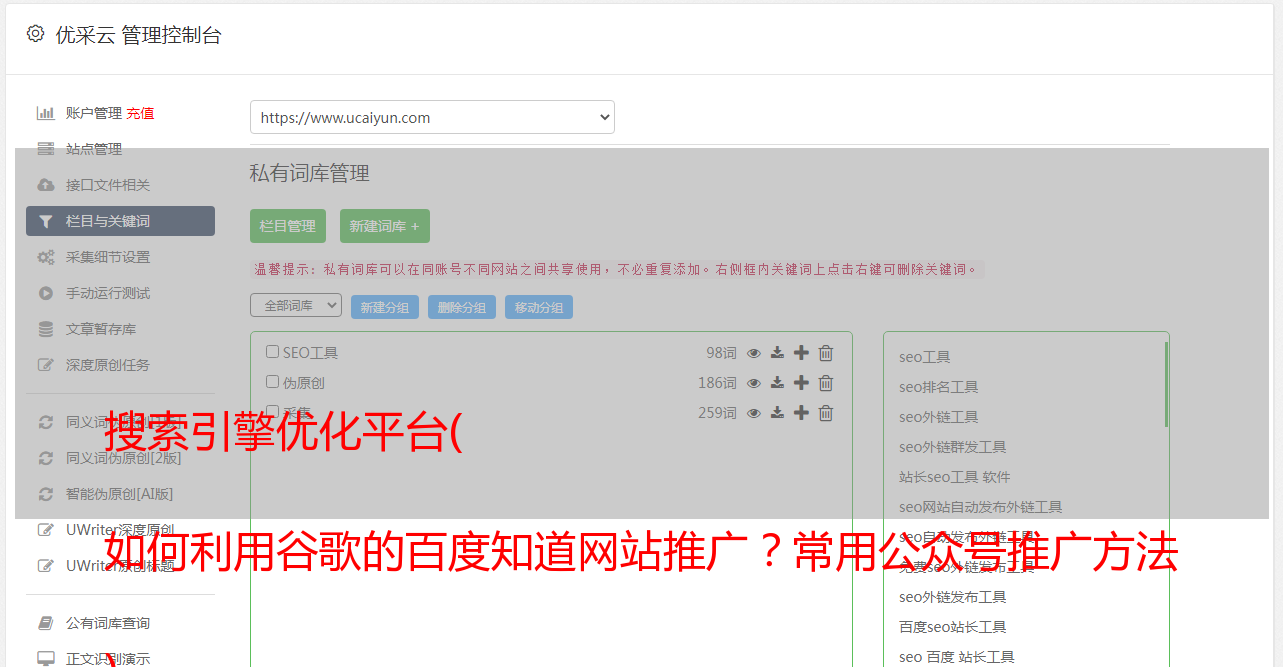Viewport: 1283px width, 667px height.
Task: Download the 伪原创 word library
Action: click(x=777, y=383)
